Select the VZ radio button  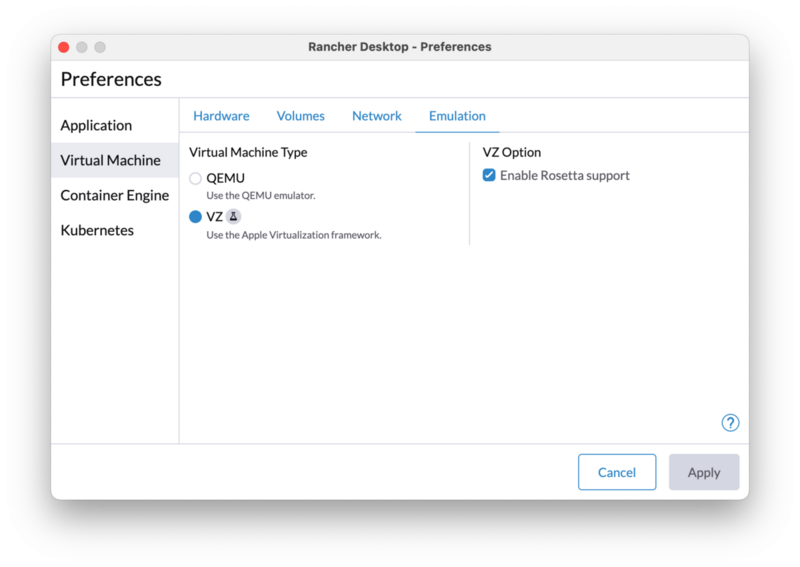(195, 217)
